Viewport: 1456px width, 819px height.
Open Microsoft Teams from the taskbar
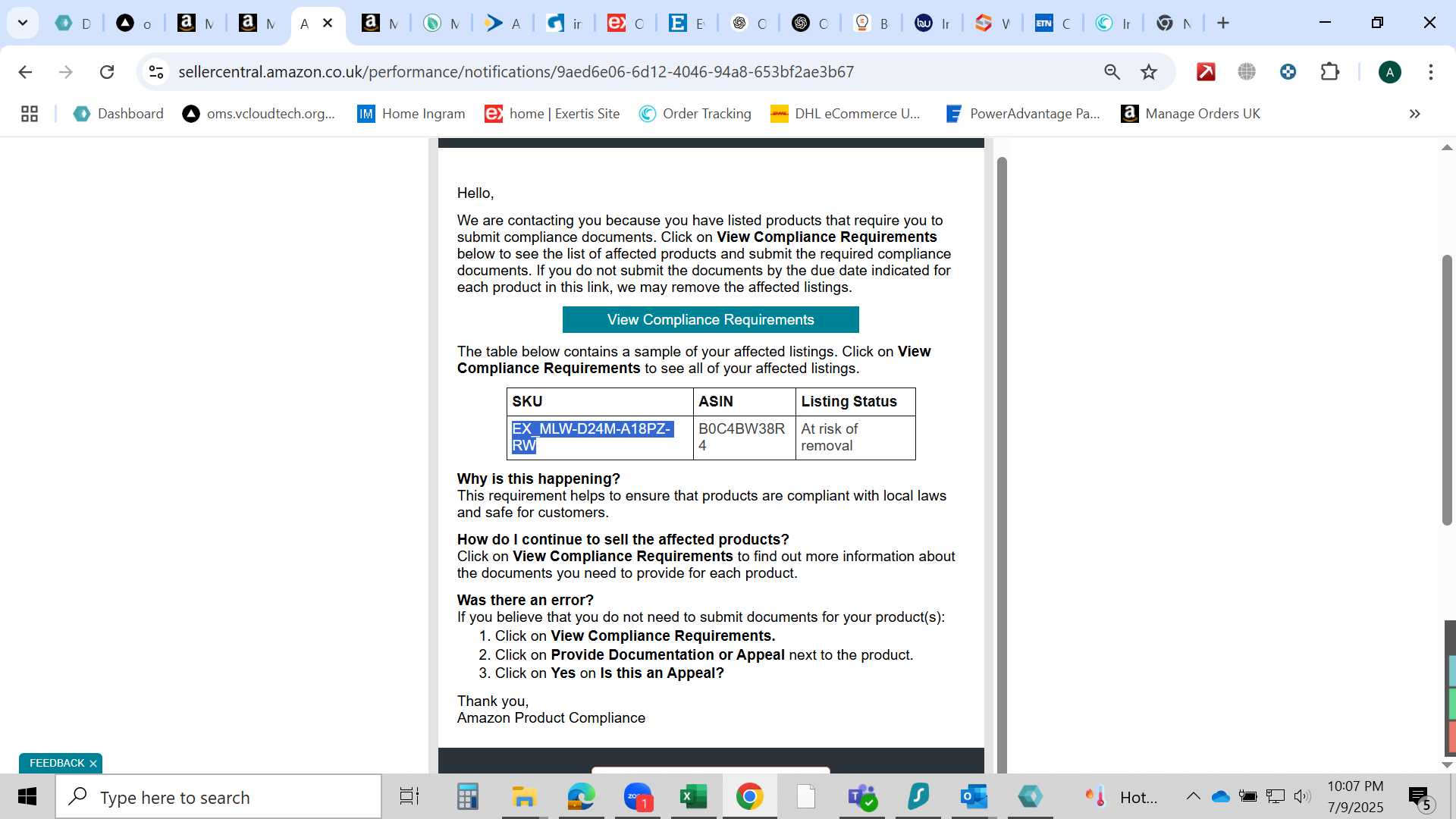pyautogui.click(x=862, y=796)
